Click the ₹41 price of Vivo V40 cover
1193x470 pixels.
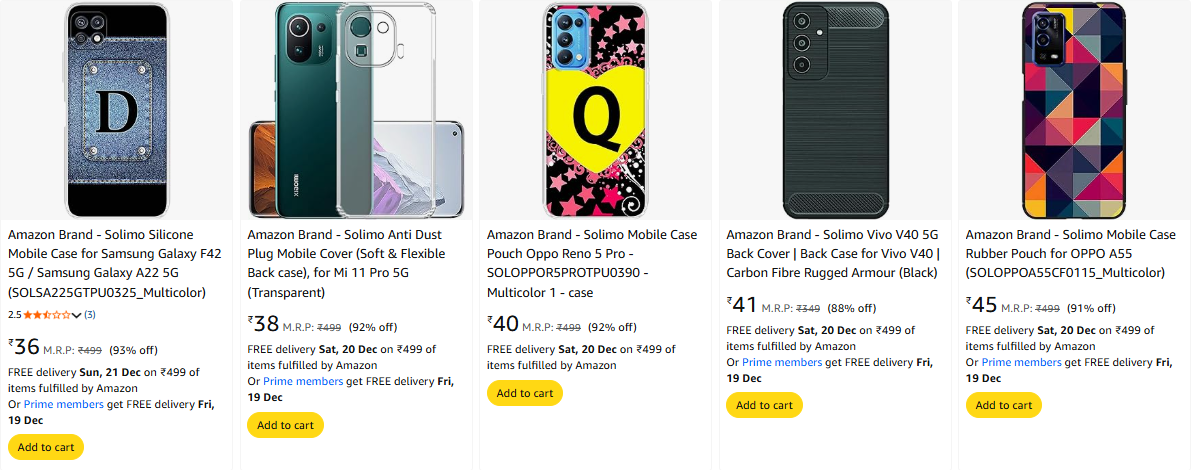(744, 305)
